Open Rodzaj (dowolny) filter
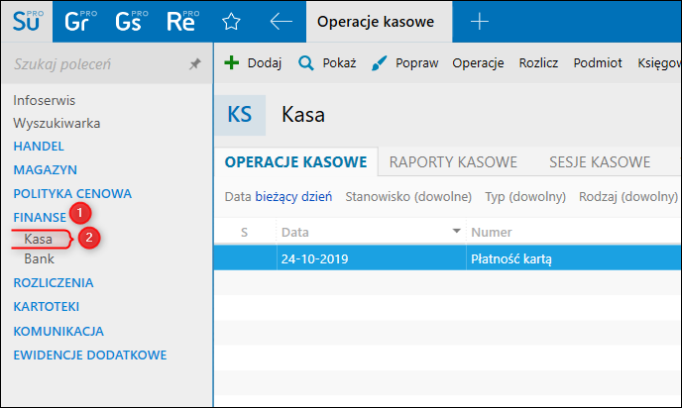Image resolution: width=682 pixels, height=408 pixels. [x=628, y=197]
